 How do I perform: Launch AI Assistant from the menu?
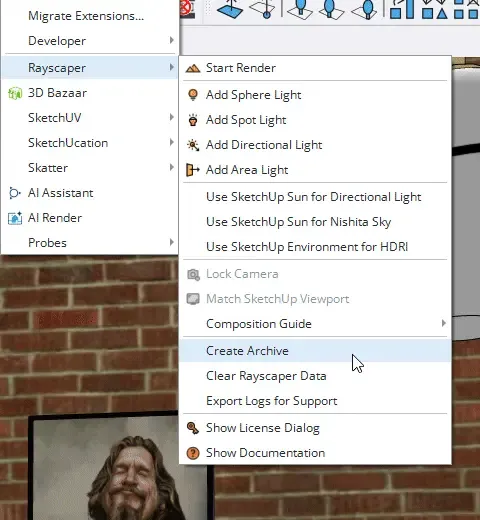pyautogui.click(x=90, y=193)
